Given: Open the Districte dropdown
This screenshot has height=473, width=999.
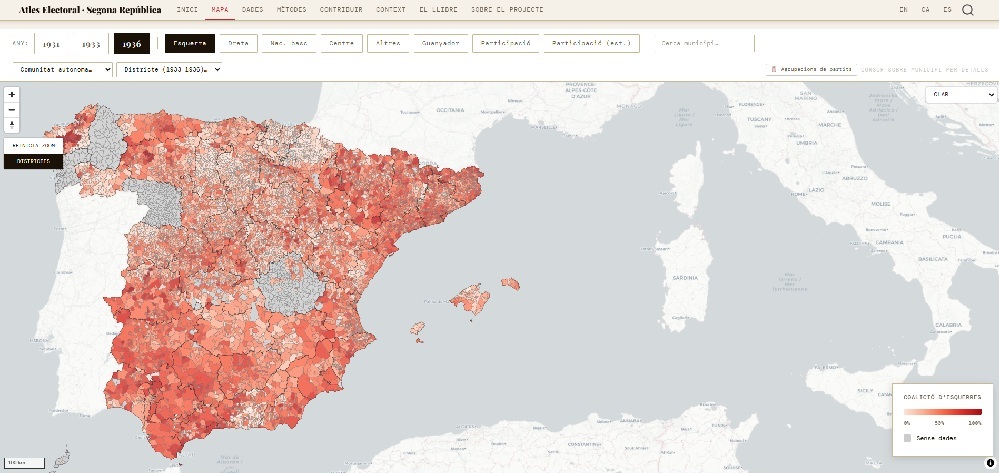Looking at the screenshot, I should coord(169,69).
